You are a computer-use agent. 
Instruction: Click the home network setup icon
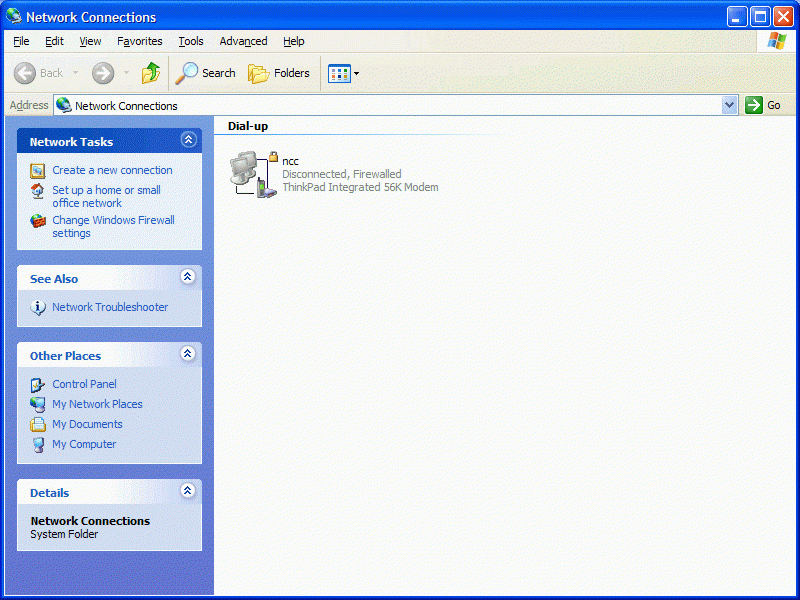38,191
